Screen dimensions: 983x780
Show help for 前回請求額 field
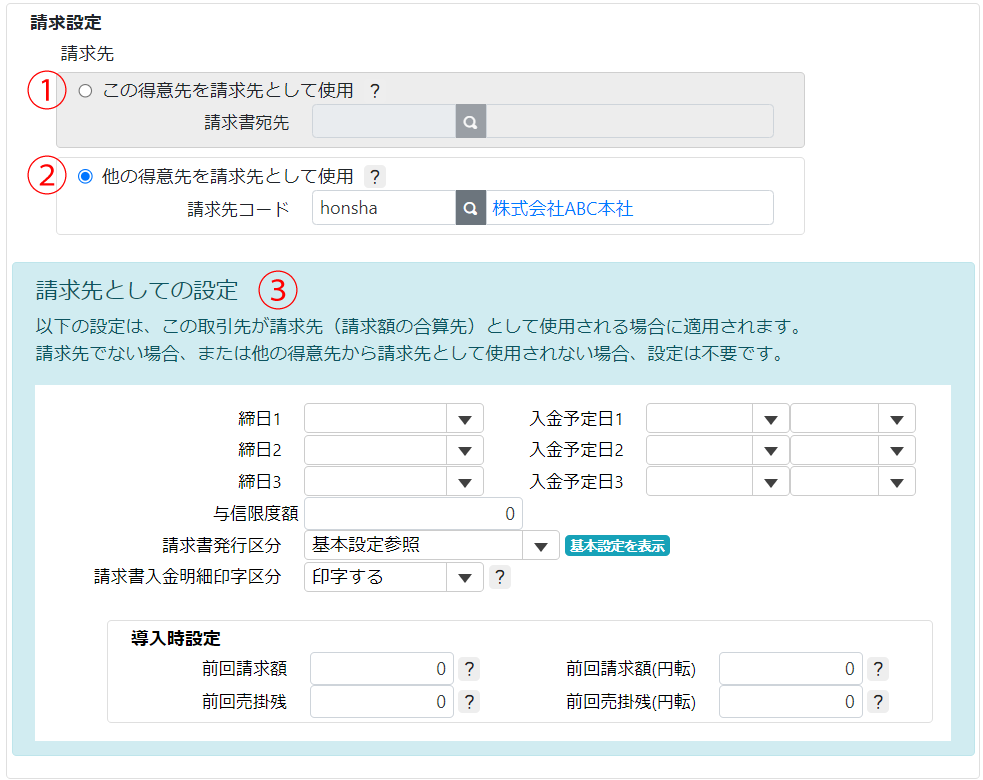pyautogui.click(x=469, y=669)
